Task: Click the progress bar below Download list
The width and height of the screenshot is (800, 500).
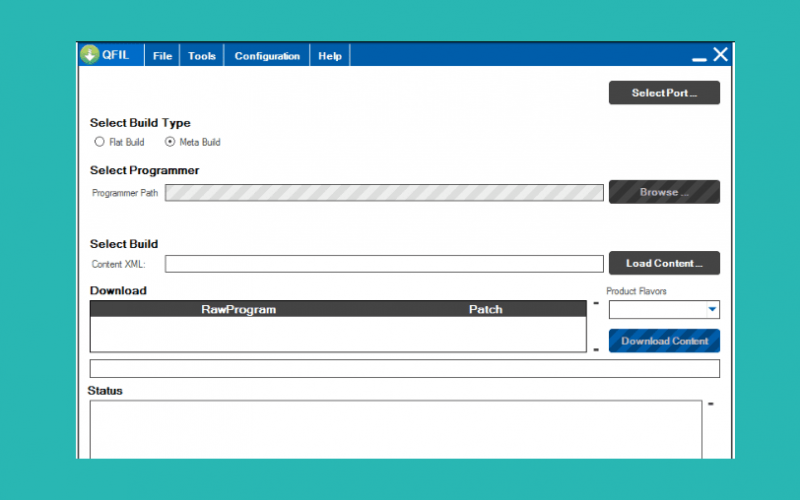Action: point(405,368)
